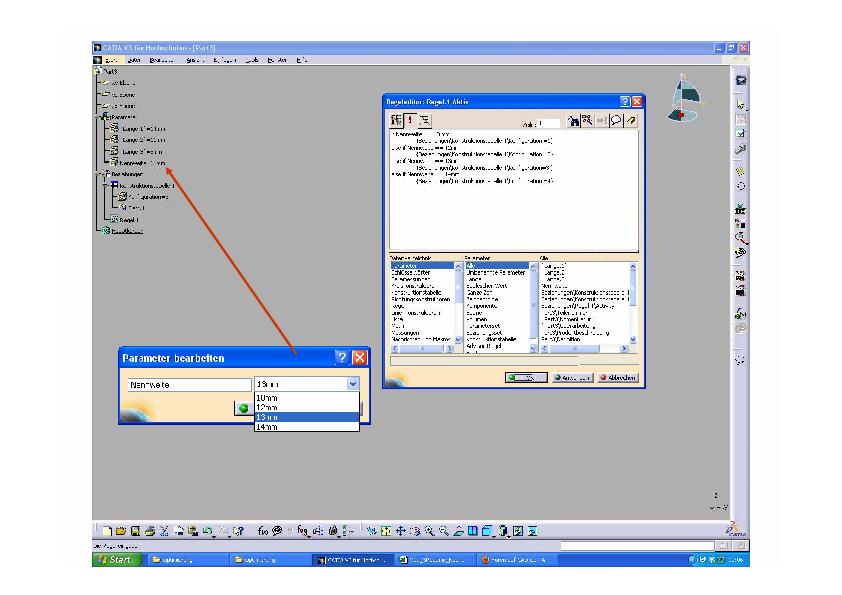Click the Print icon in bottom toolbar
This screenshot has height=595, width=842.
[150, 531]
